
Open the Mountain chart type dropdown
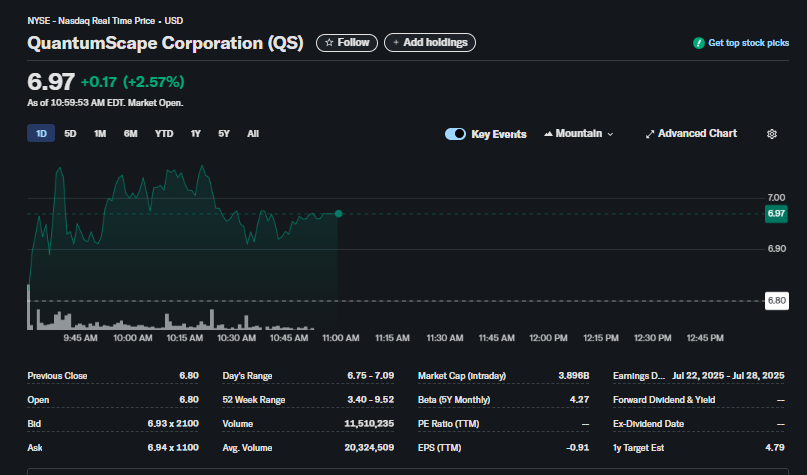[578, 134]
